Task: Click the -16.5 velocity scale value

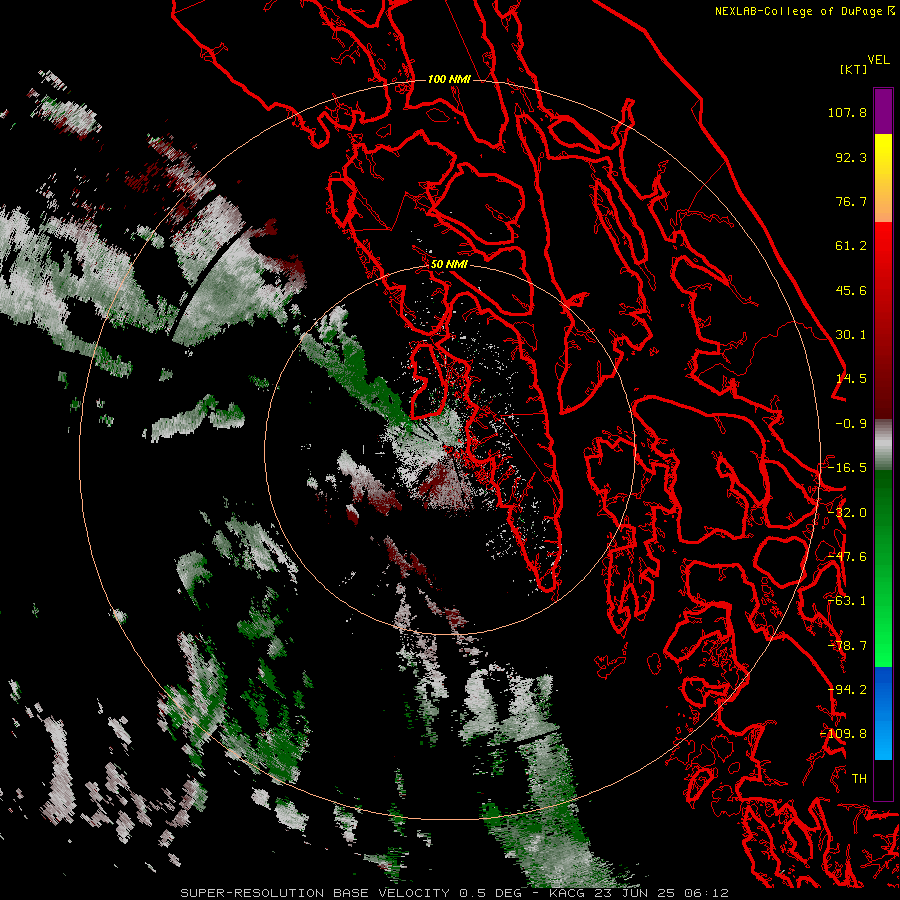Action: point(847,468)
